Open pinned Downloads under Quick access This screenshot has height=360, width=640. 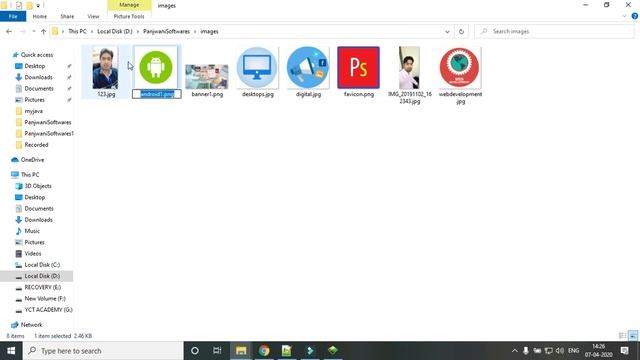(x=38, y=77)
